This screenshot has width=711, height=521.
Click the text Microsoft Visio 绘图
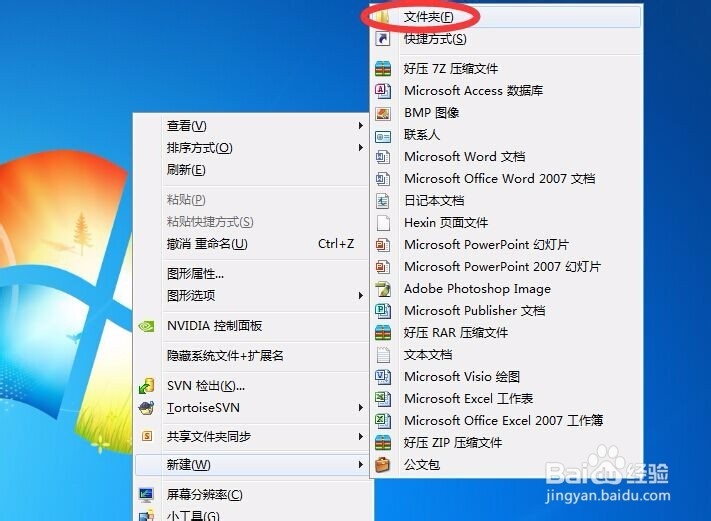[462, 376]
